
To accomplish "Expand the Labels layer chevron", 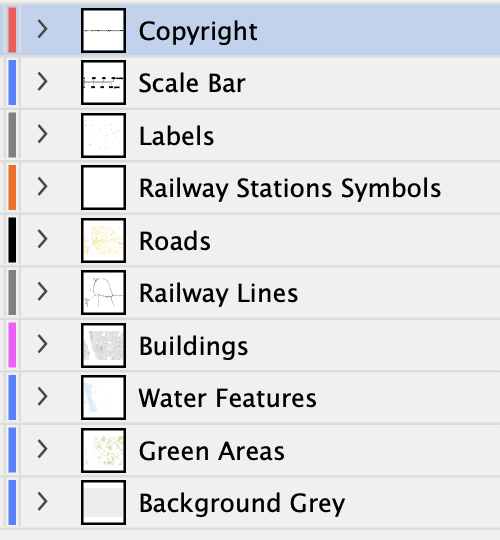I will [x=42, y=134].
